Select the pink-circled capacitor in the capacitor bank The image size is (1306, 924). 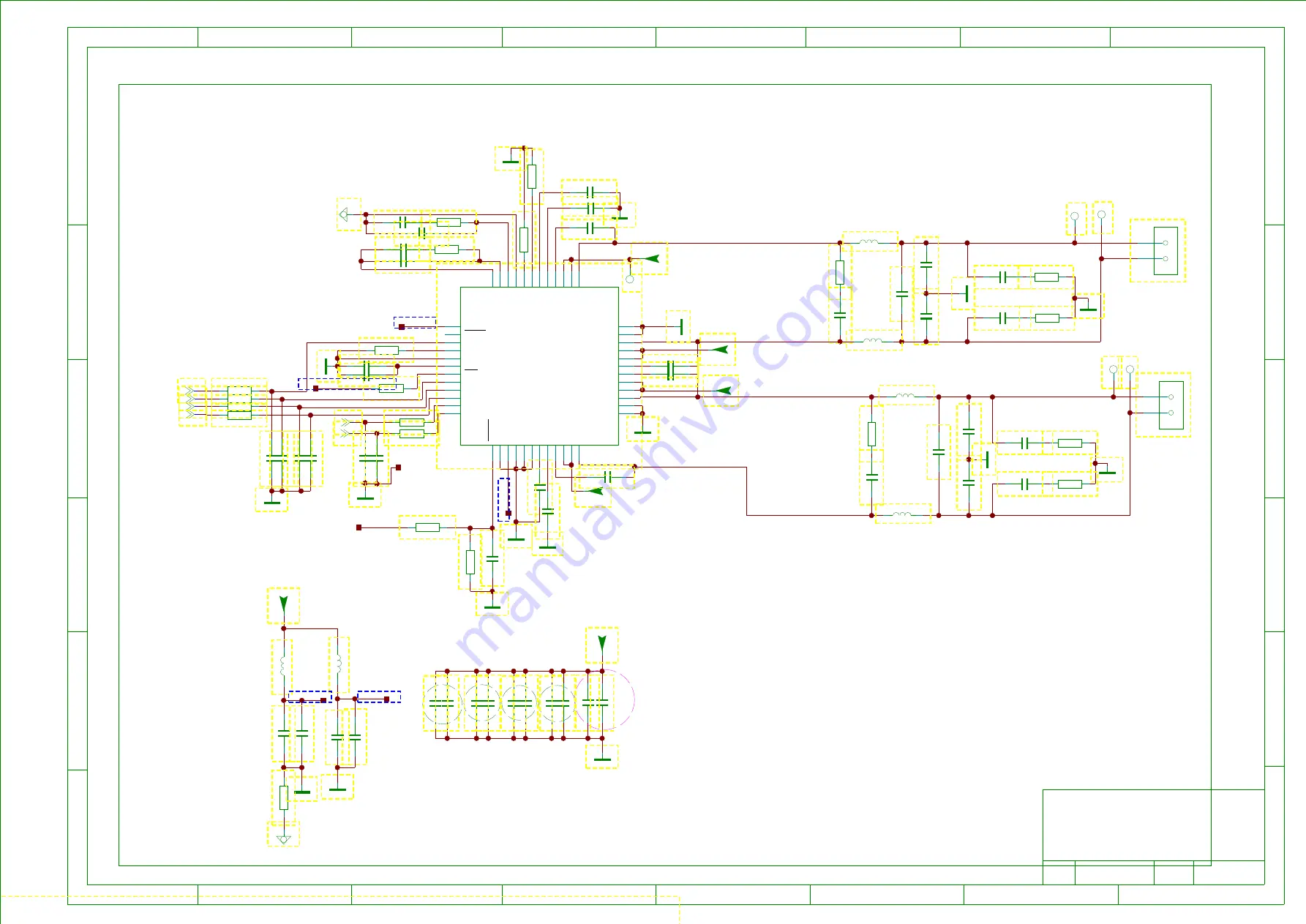604,702
